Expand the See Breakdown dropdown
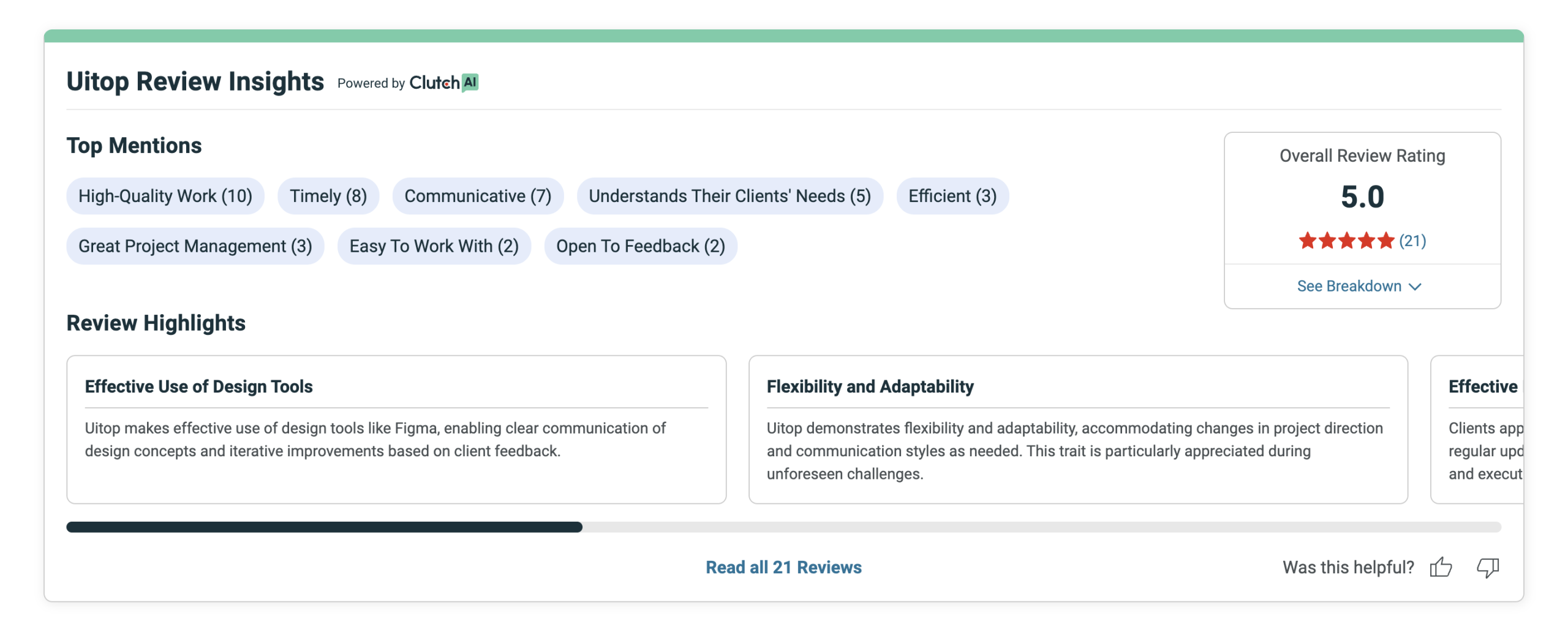1568x624 pixels. coord(1359,286)
